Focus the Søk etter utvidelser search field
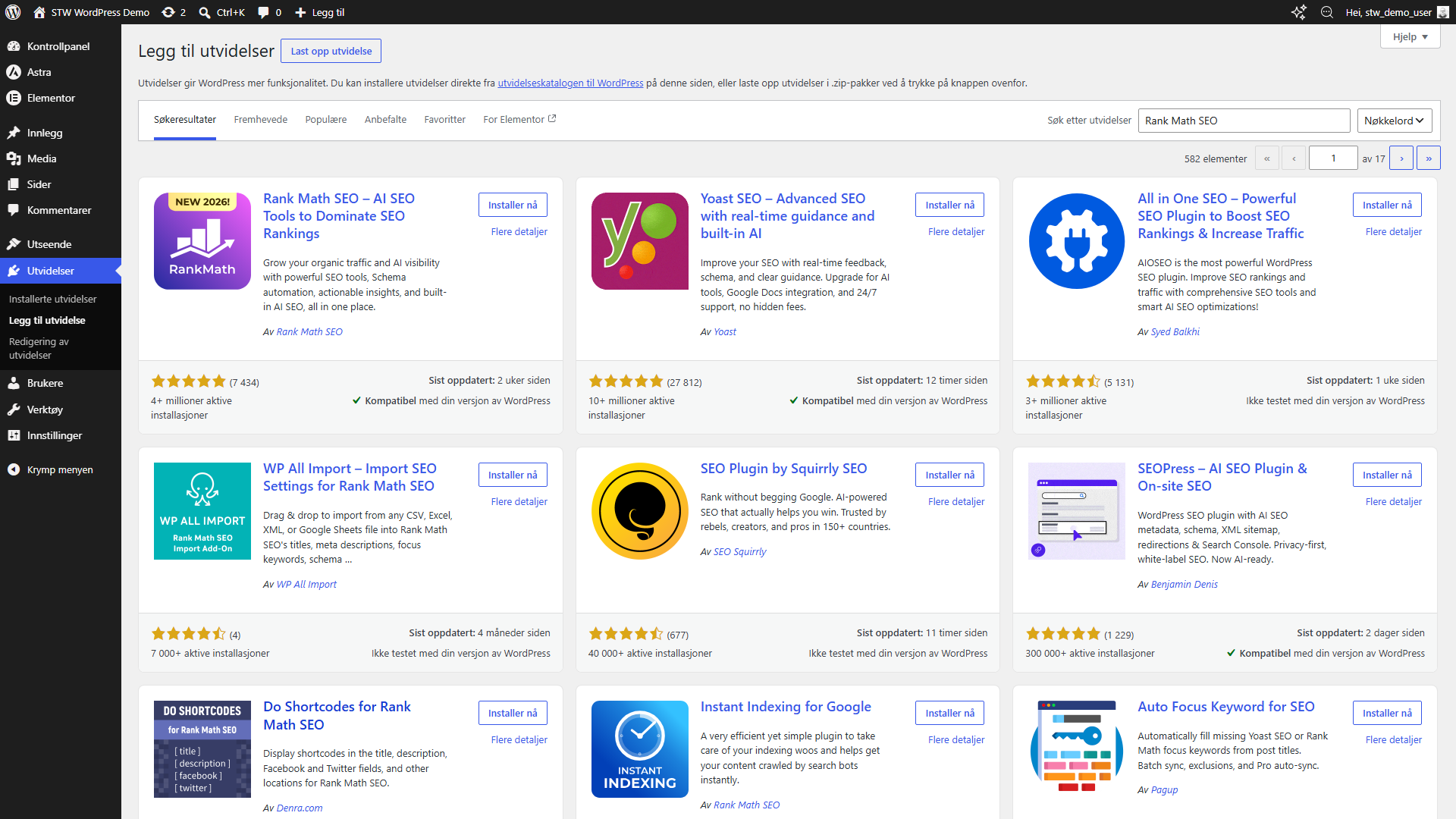1456x819 pixels. [1244, 121]
